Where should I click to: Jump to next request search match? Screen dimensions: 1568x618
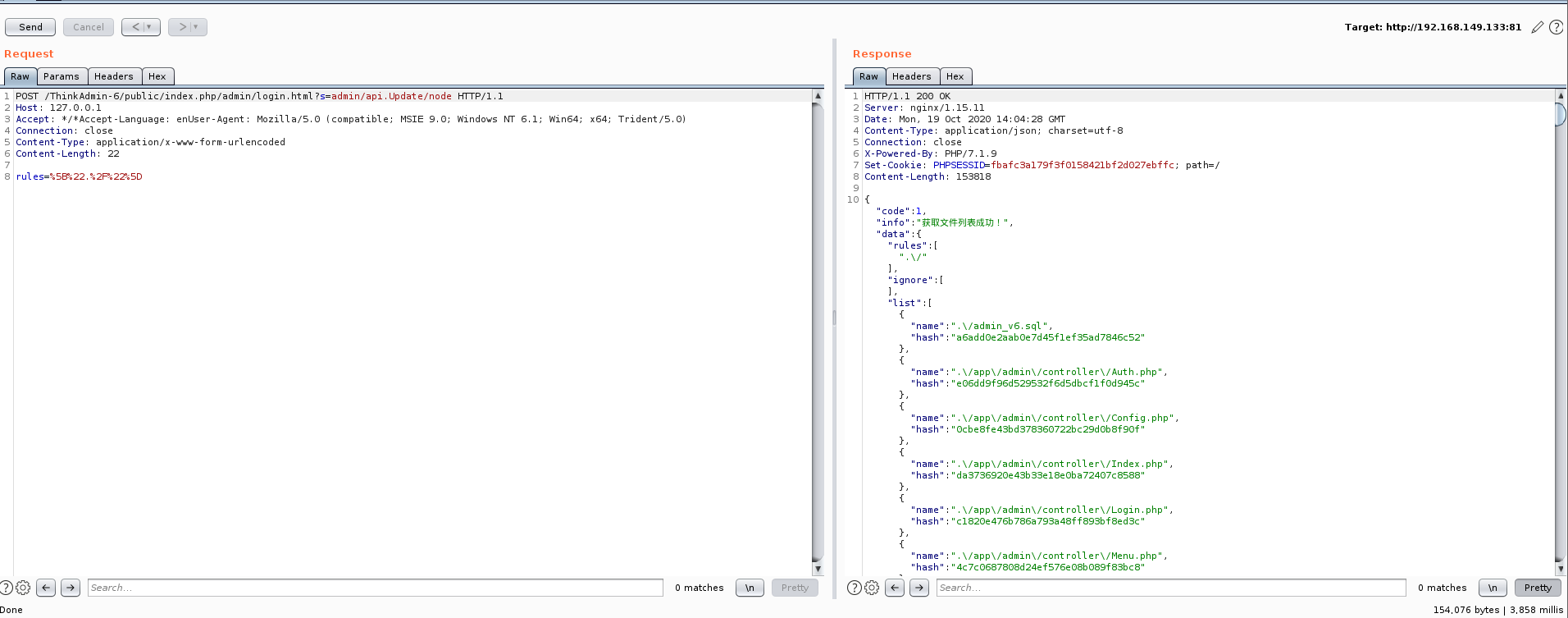[71, 588]
